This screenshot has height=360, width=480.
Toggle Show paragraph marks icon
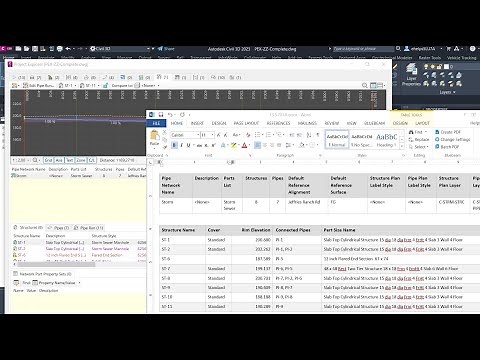pyautogui.click(x=318, y=135)
